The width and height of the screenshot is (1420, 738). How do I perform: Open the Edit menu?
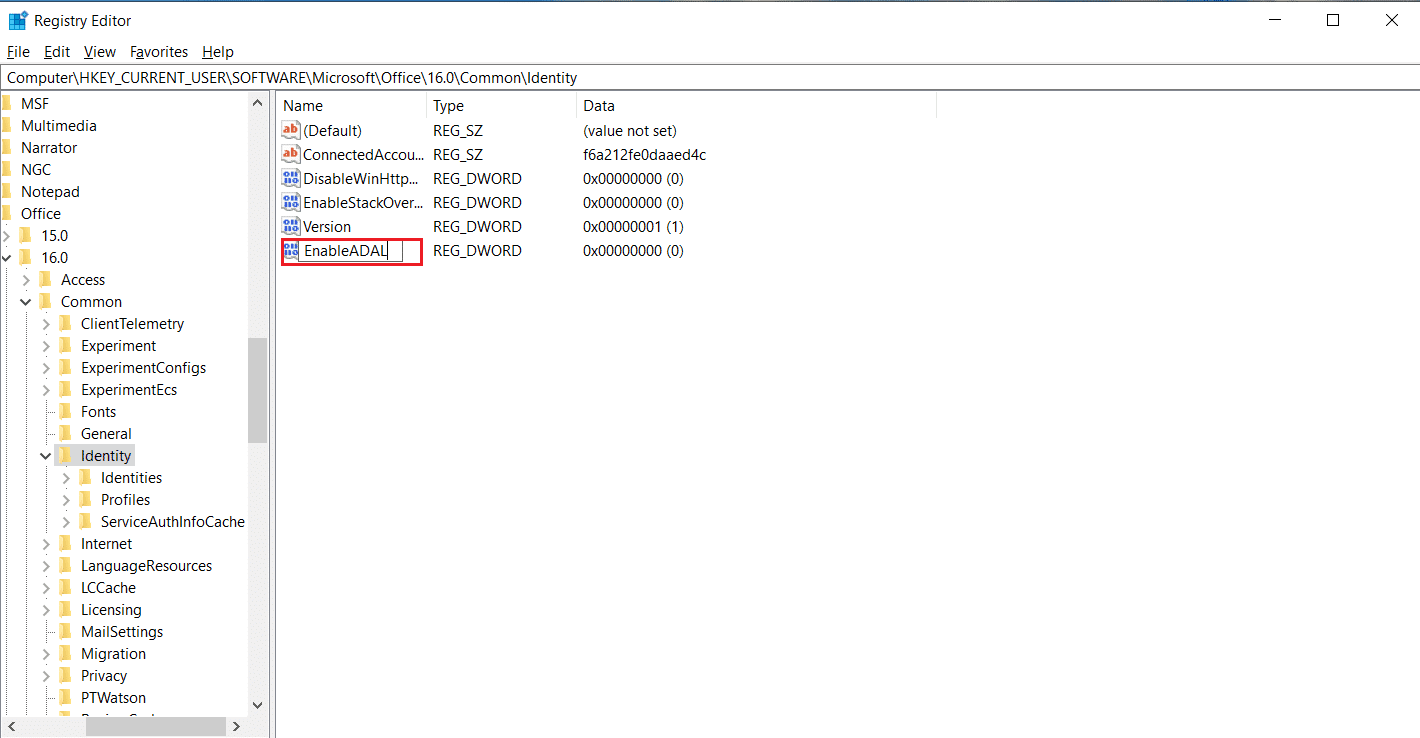pyautogui.click(x=57, y=52)
